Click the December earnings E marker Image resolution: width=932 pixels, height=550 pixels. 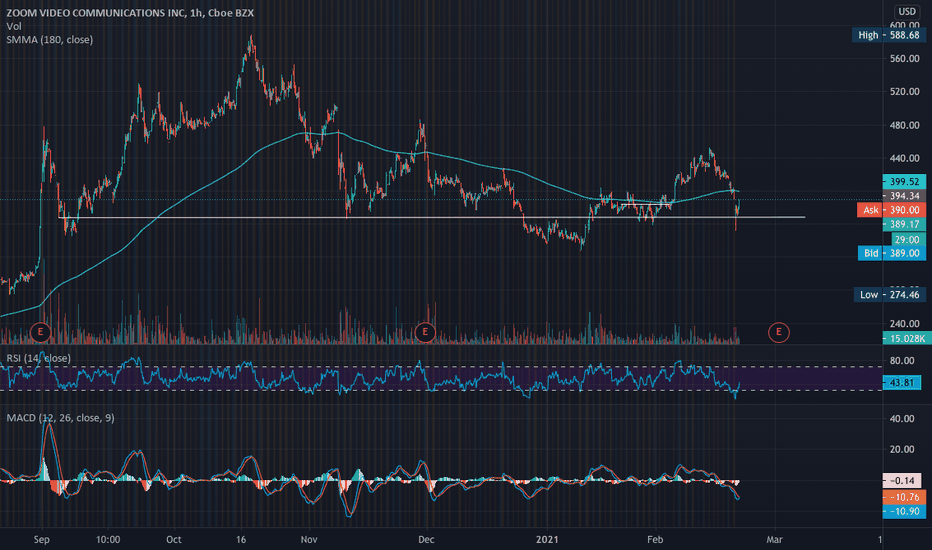coord(425,332)
